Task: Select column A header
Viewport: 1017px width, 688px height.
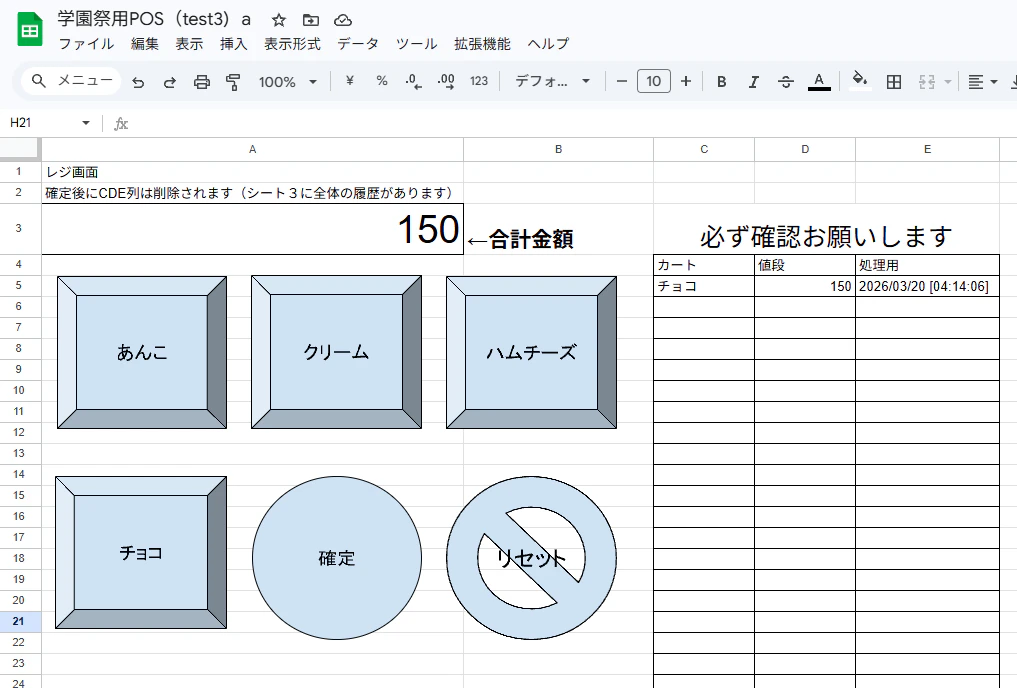Action: click(252, 149)
